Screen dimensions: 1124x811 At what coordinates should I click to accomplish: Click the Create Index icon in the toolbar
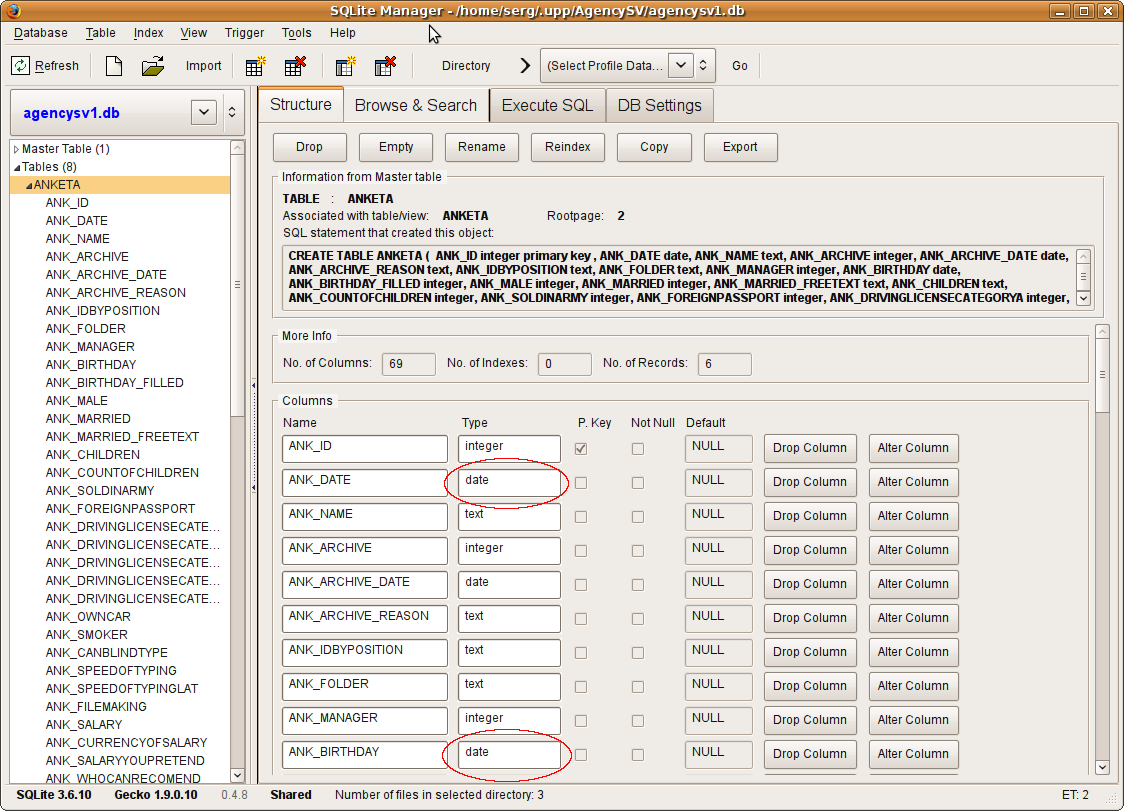345,66
